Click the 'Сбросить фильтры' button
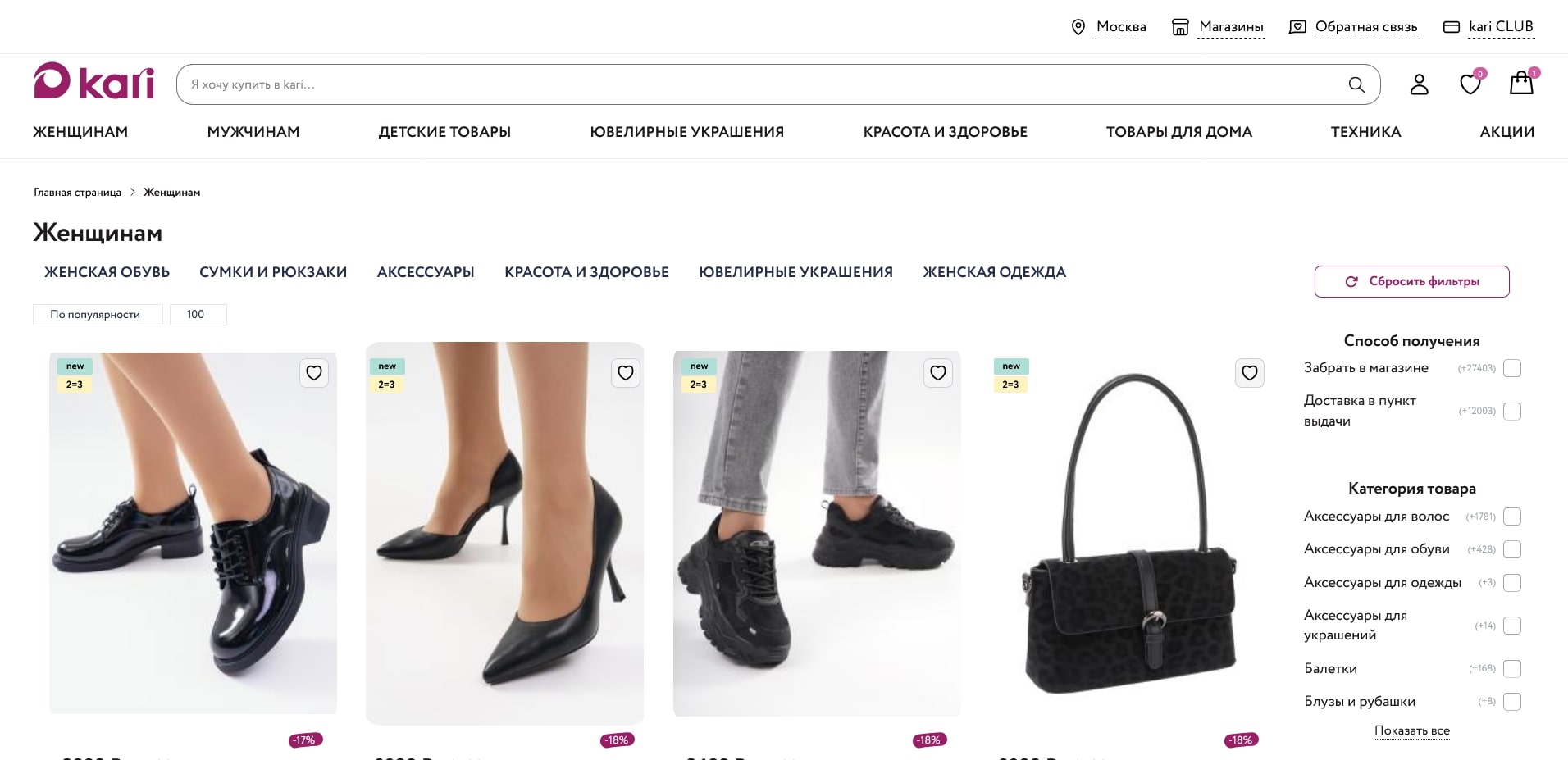This screenshot has height=760, width=1568. point(1411,281)
